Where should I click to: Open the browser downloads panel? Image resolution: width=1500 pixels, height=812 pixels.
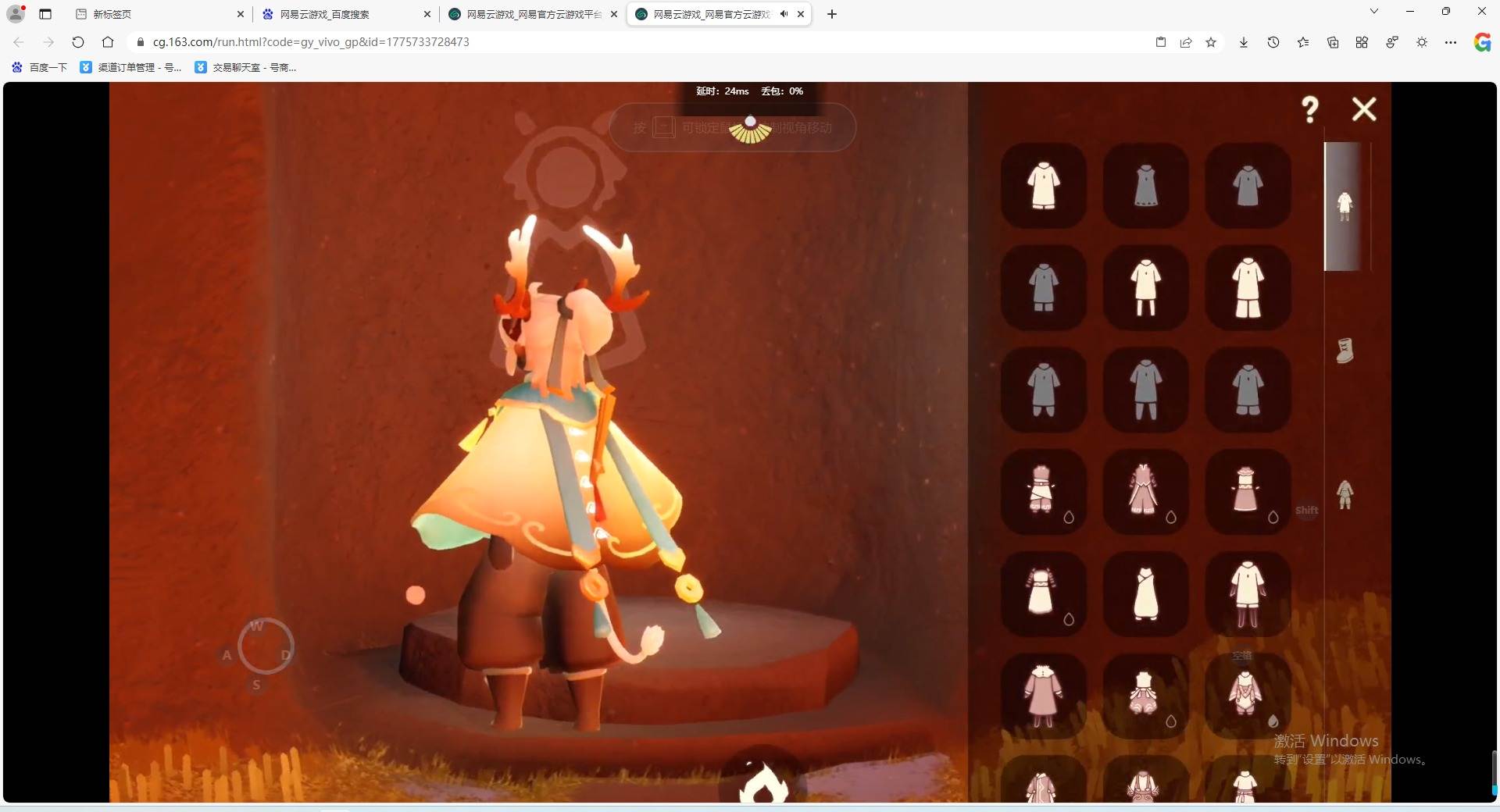(1244, 42)
